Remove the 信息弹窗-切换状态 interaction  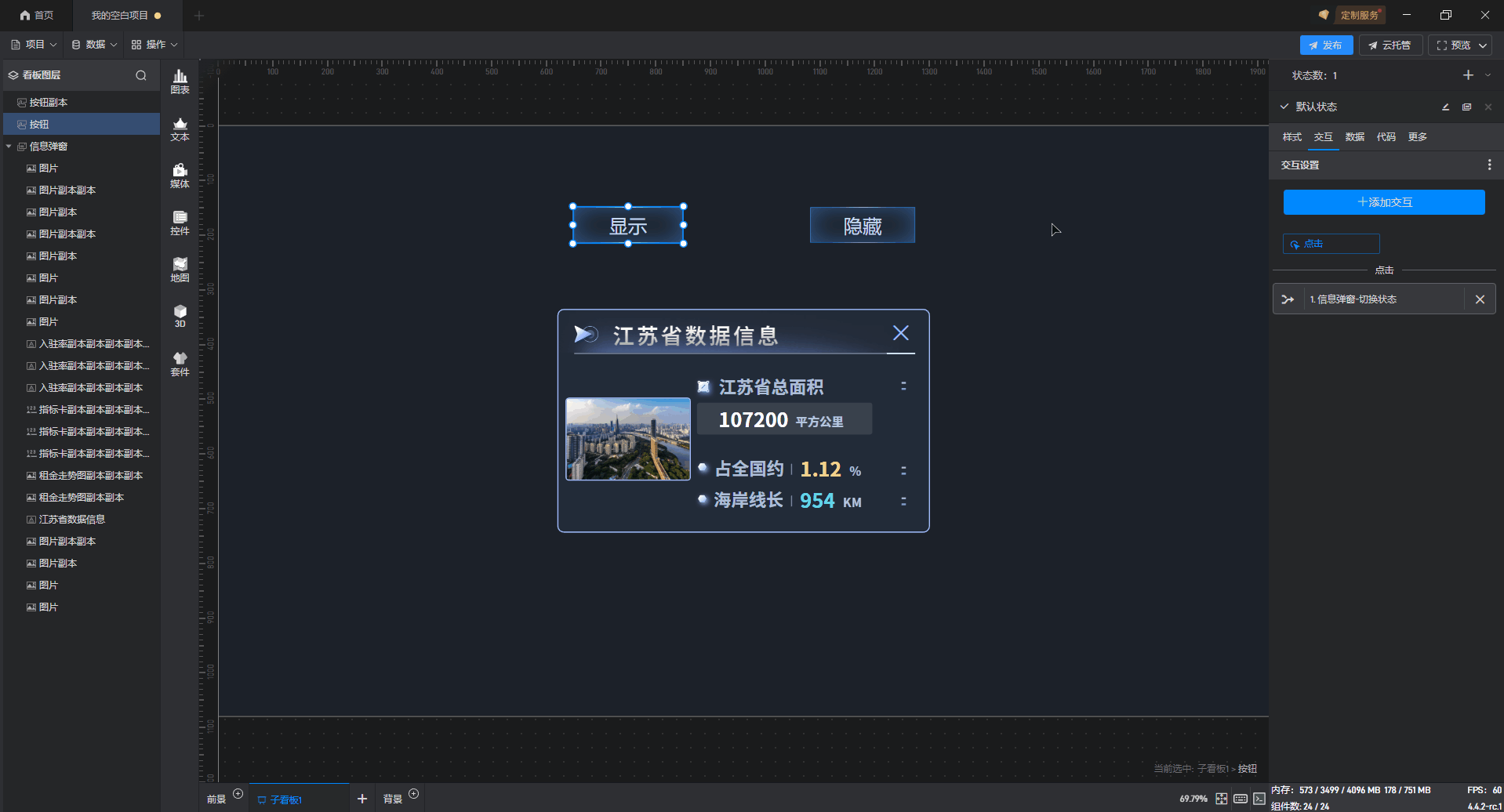pyautogui.click(x=1480, y=299)
